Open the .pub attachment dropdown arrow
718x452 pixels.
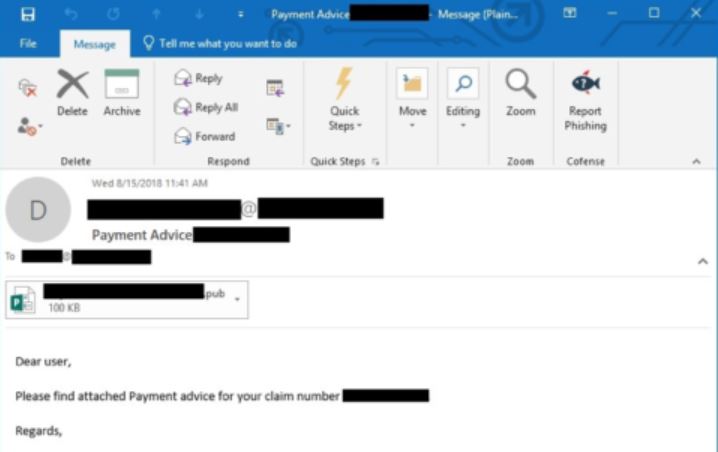238,299
